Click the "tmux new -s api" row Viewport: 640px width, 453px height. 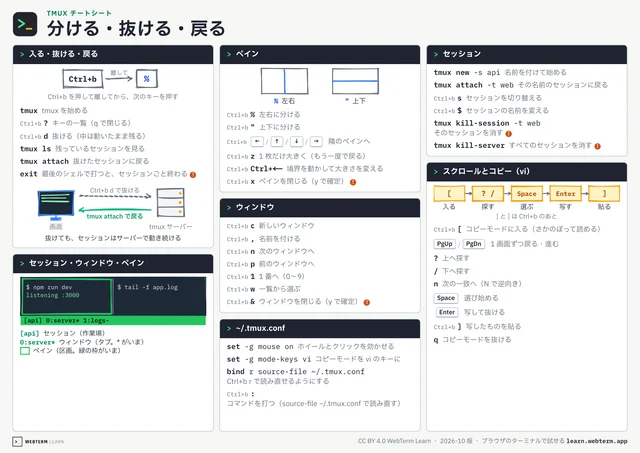[x=500, y=73]
